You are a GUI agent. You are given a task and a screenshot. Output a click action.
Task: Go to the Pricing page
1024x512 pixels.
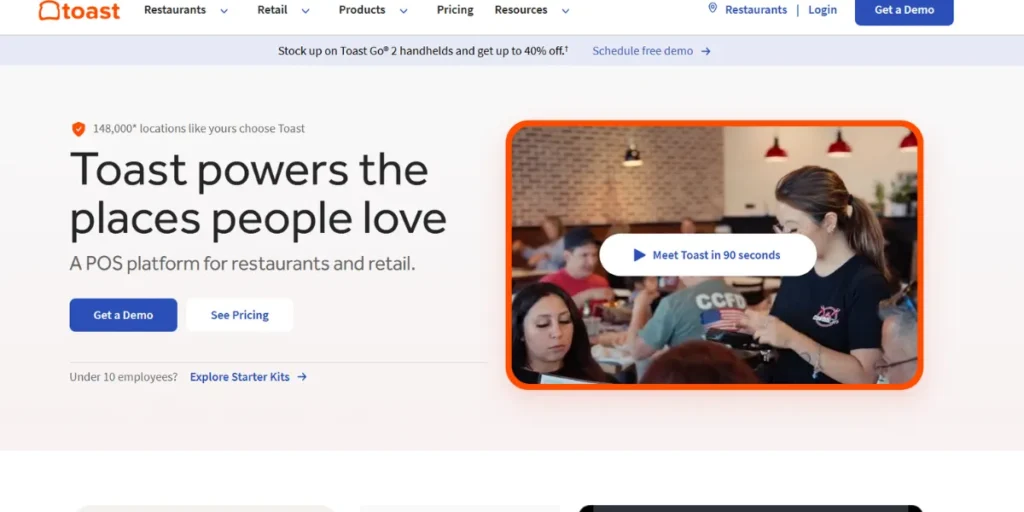coord(455,10)
